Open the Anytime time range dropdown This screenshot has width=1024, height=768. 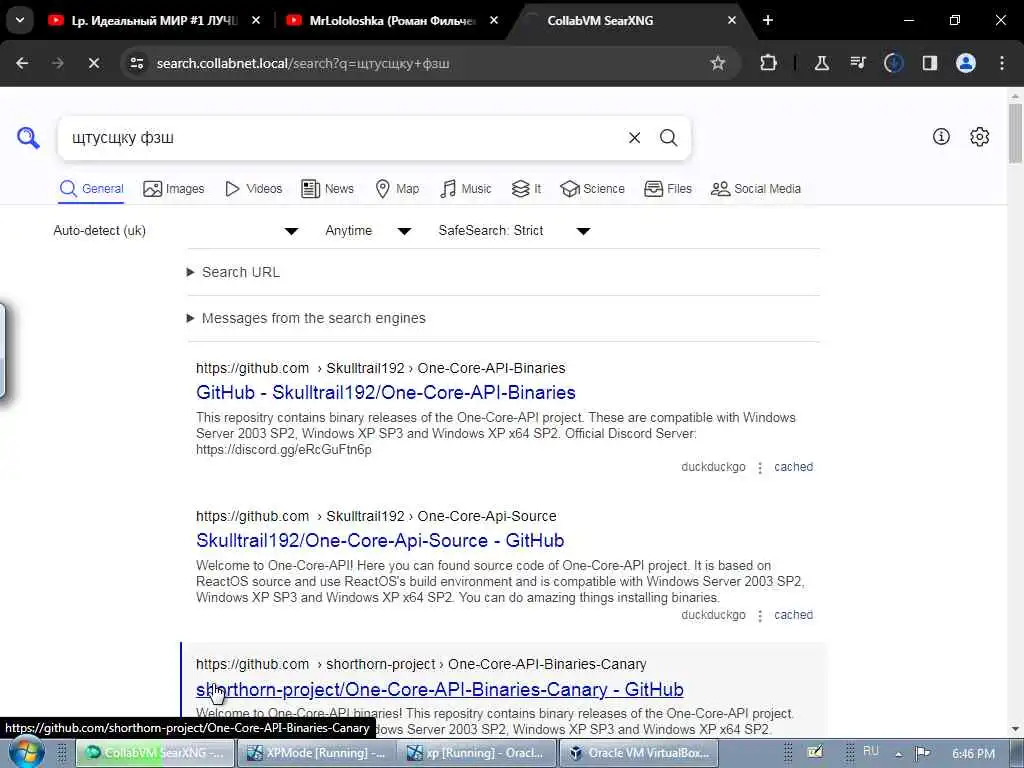click(x=368, y=231)
